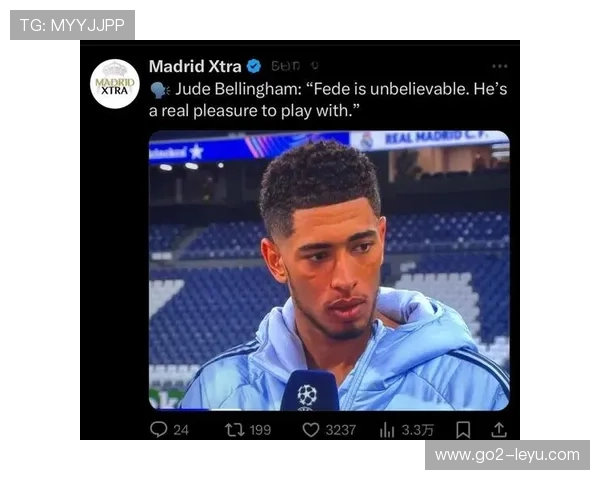The height and width of the screenshot is (480, 600).
Task: Click the reply speech bubble icon
Action: click(158, 429)
